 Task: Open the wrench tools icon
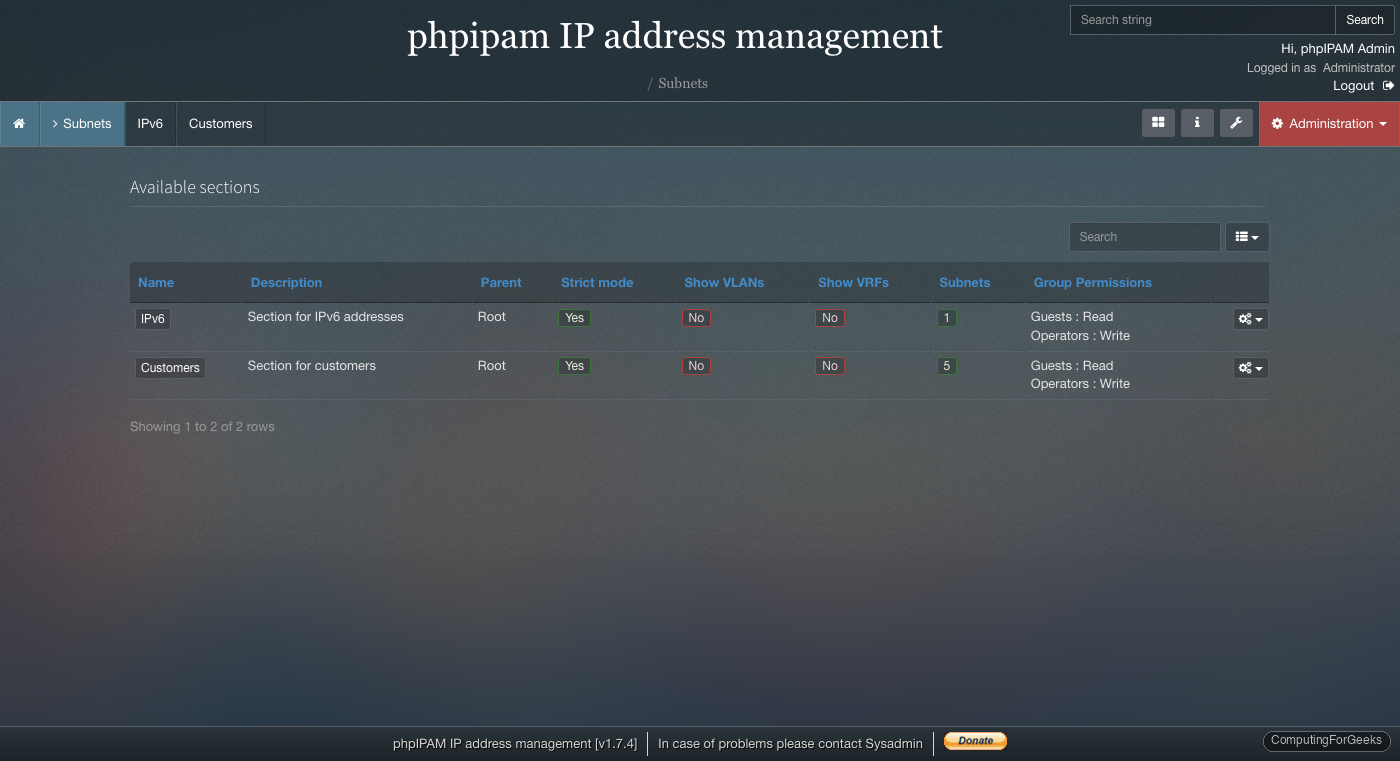coord(1237,123)
